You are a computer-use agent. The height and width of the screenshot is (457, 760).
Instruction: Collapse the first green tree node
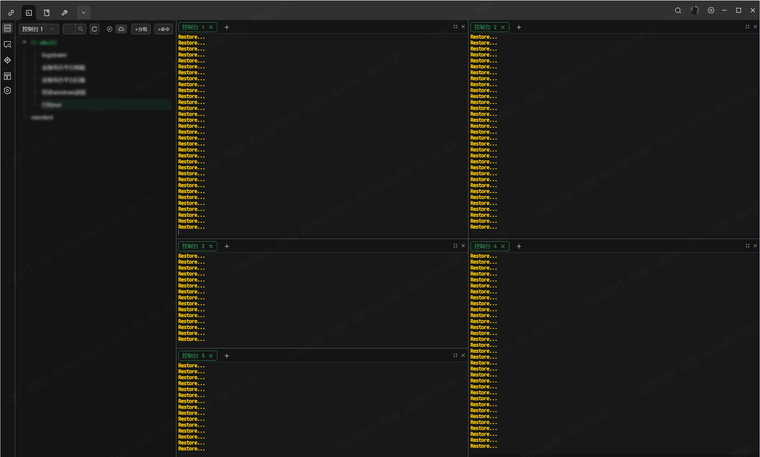24,43
